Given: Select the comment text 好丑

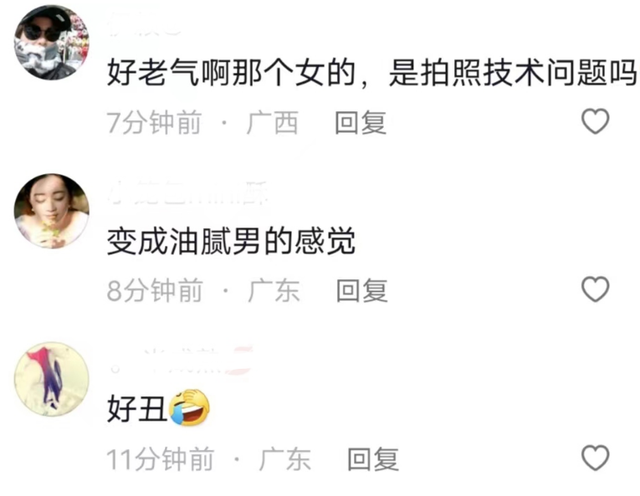Looking at the screenshot, I should (x=137, y=409).
